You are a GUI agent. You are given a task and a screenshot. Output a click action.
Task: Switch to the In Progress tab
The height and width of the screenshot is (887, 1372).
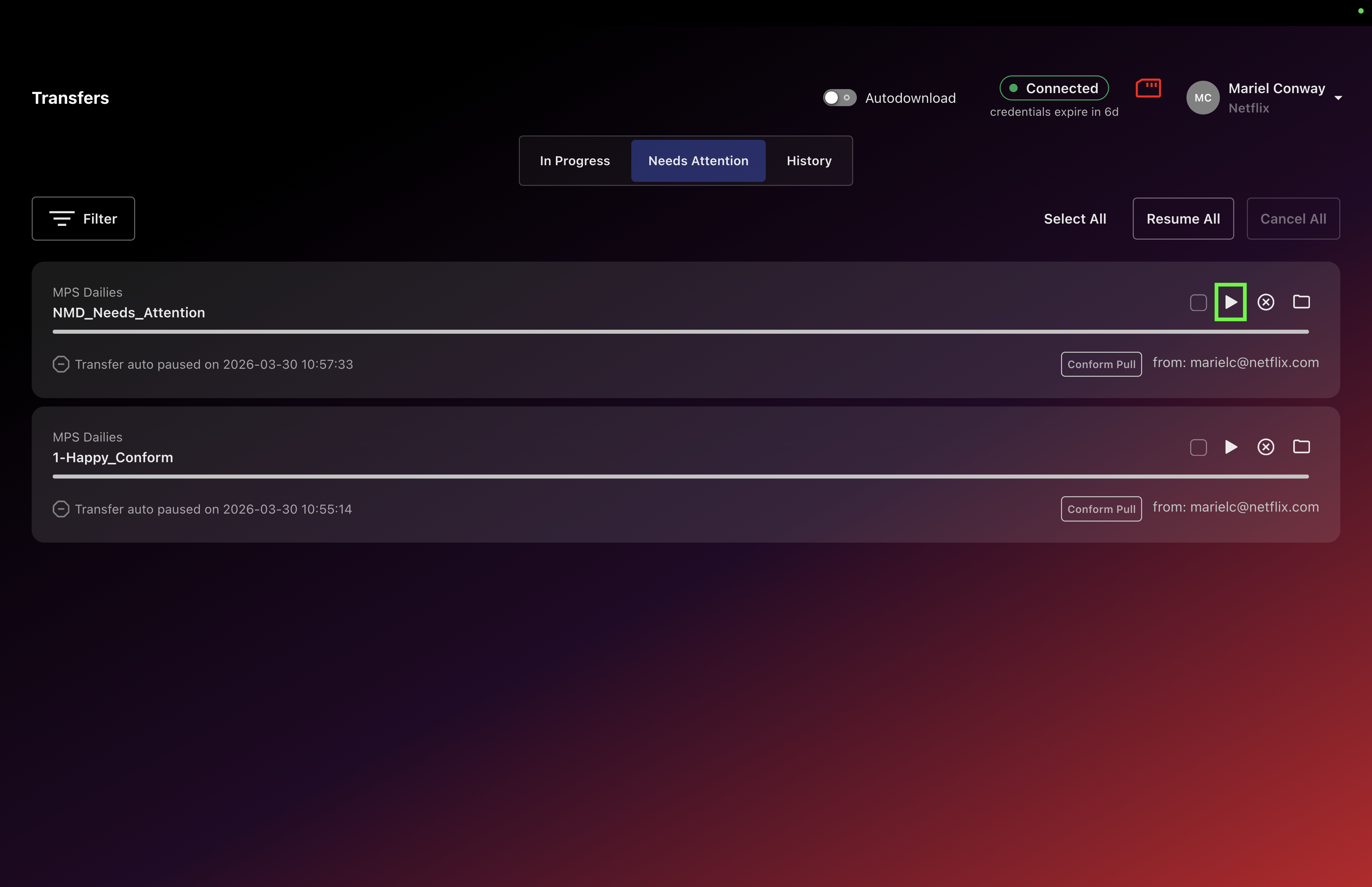(x=575, y=161)
